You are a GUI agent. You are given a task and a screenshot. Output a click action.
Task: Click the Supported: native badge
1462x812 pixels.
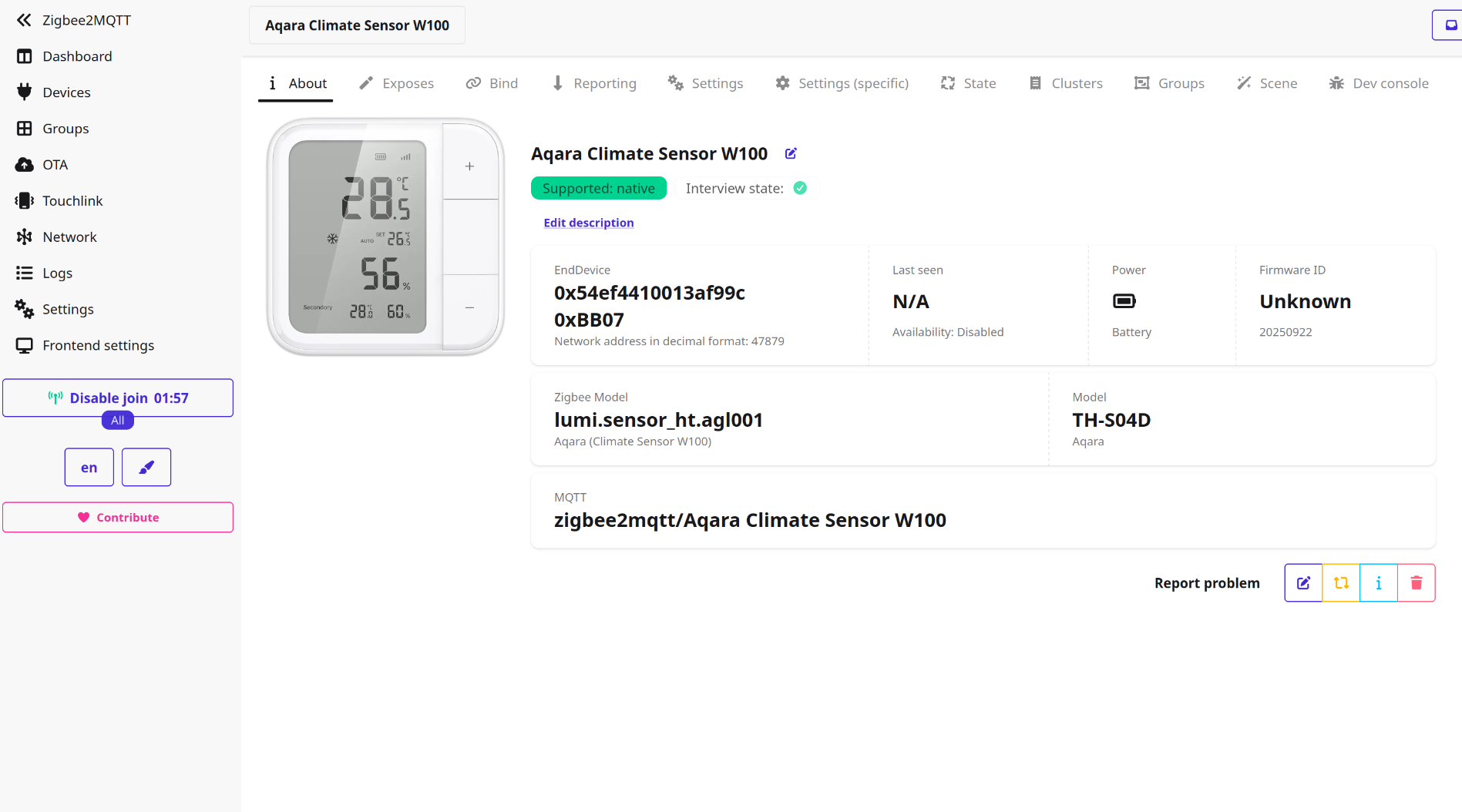click(x=599, y=189)
